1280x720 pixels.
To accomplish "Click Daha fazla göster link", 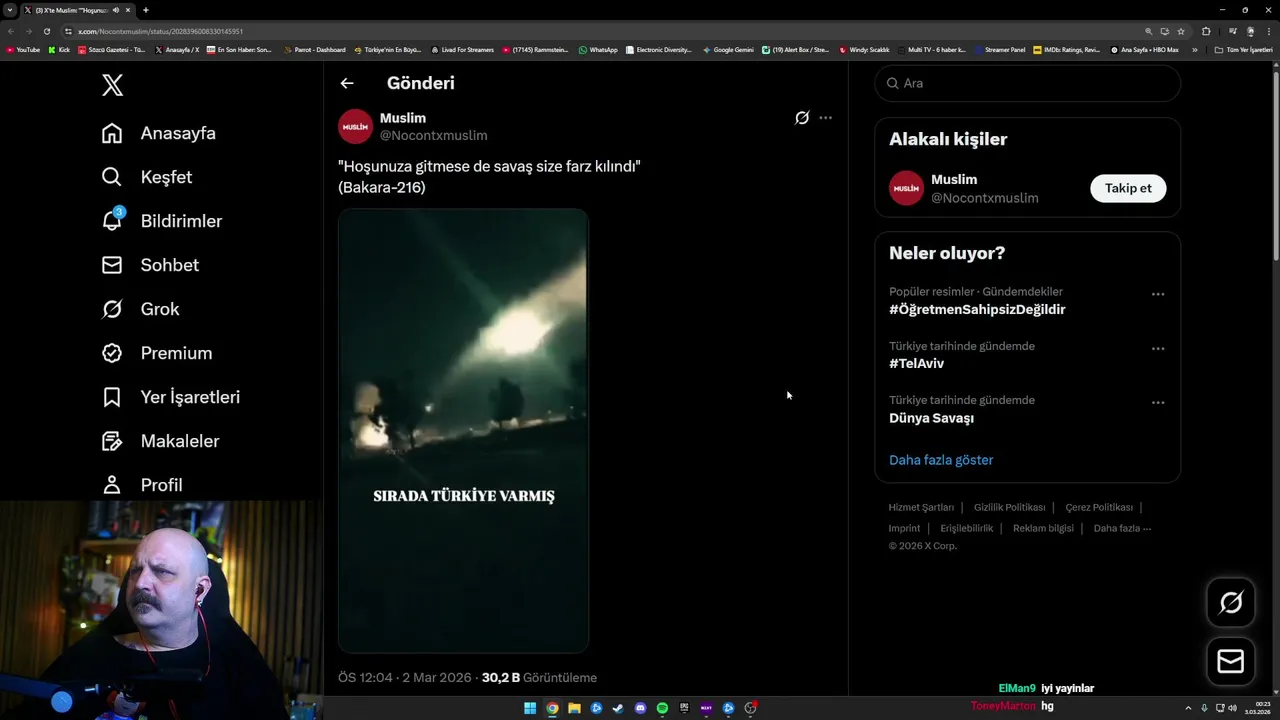I will coord(941,460).
